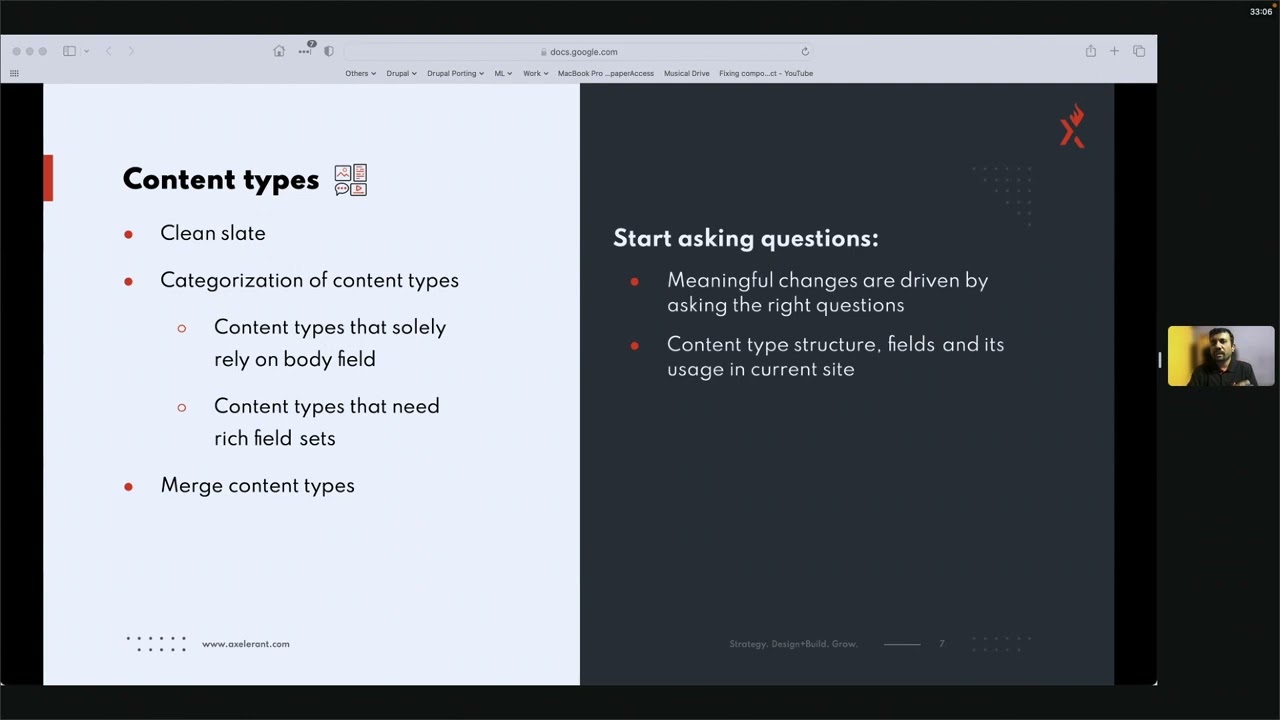Click the Content types heading
Viewport: 1280px width, 720px height.
point(221,180)
